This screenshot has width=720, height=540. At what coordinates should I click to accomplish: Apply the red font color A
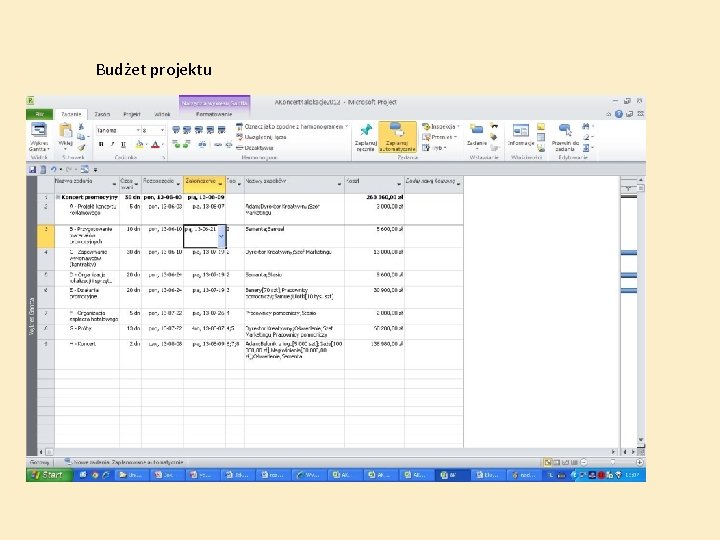155,144
